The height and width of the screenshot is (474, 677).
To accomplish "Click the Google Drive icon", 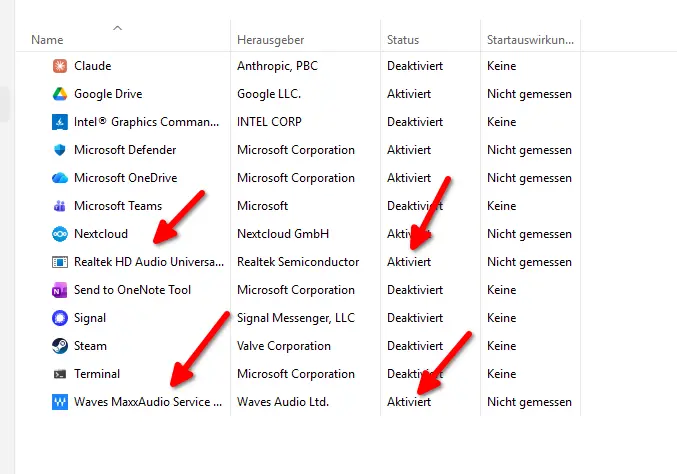I will [59, 94].
